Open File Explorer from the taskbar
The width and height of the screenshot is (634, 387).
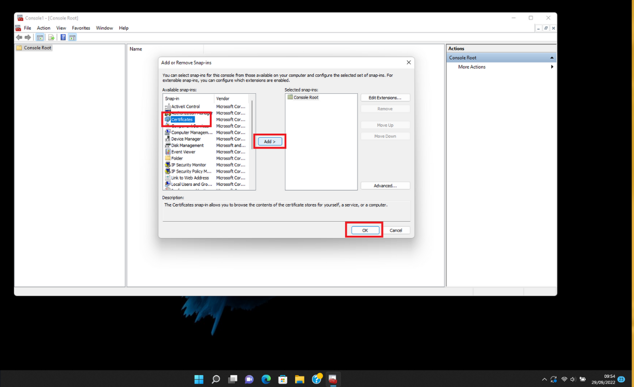point(299,379)
